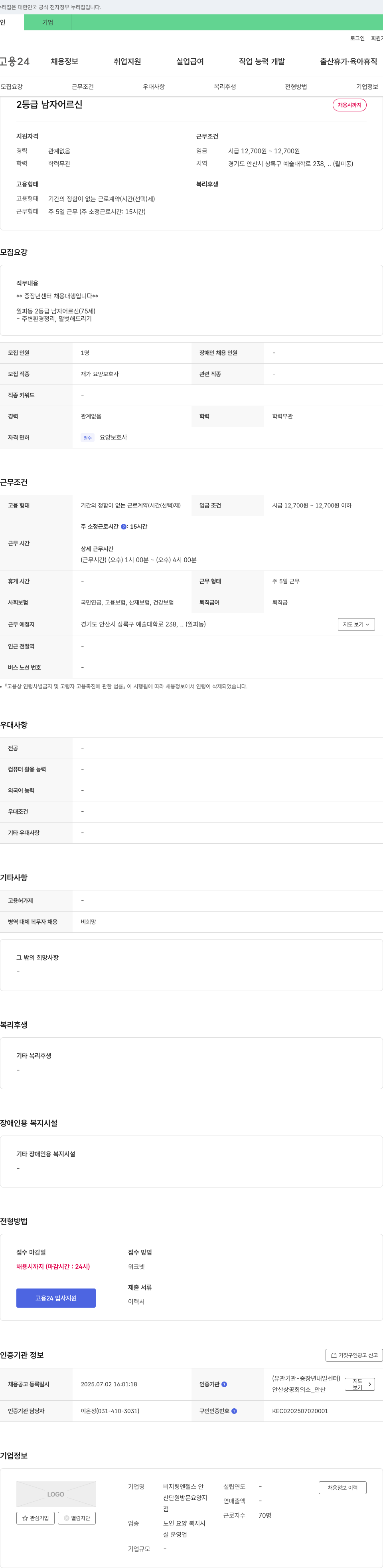383x1568 pixels.
Task: Click the company LOGO placeholder image
Action: 56,1495
